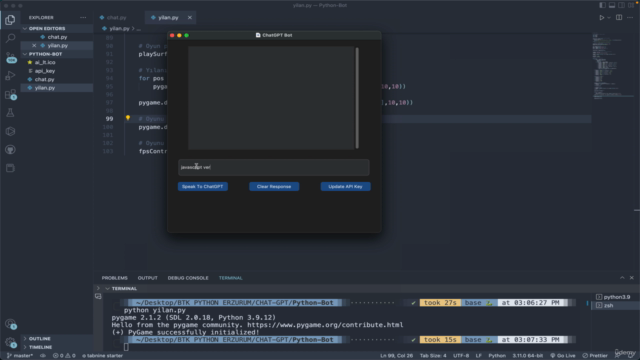Click Ln 99, Col 26 cursor position
Screen dimensions: 640x360
396,356
